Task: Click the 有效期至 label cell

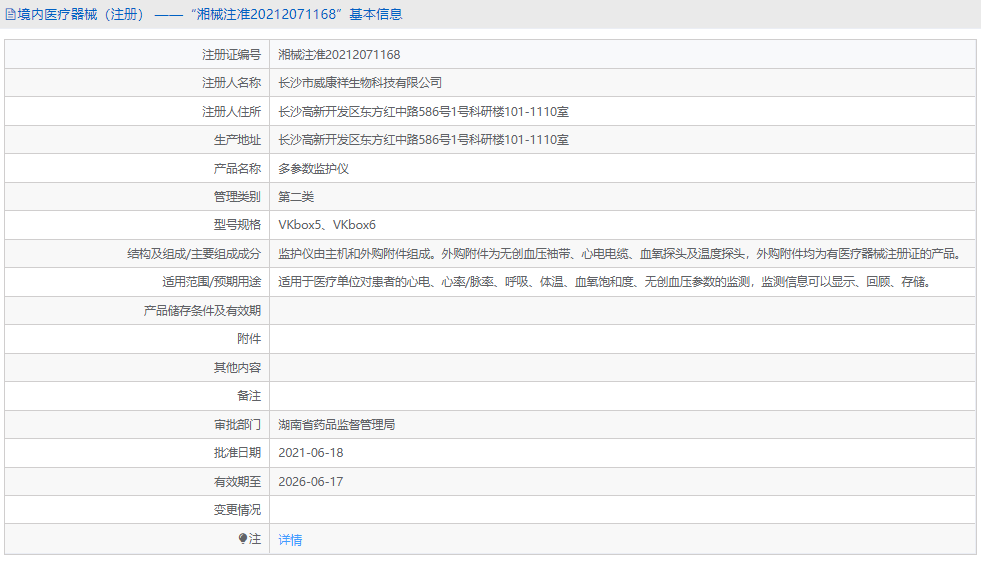Action: 137,481
